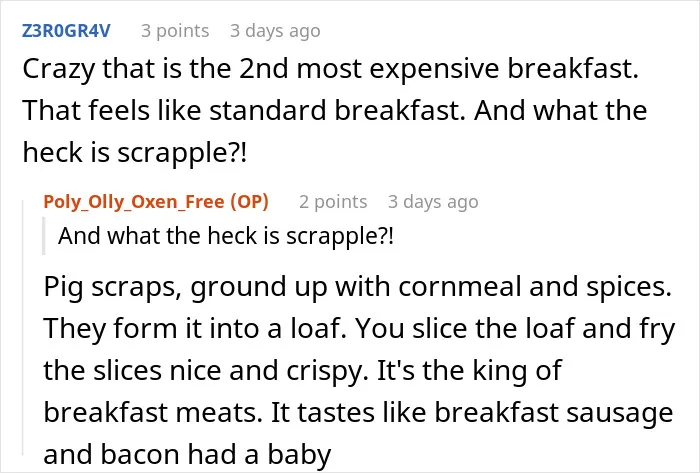Open the timestamp permalink on Z3R0GR4V's comment
The image size is (700, 473).
click(275, 31)
